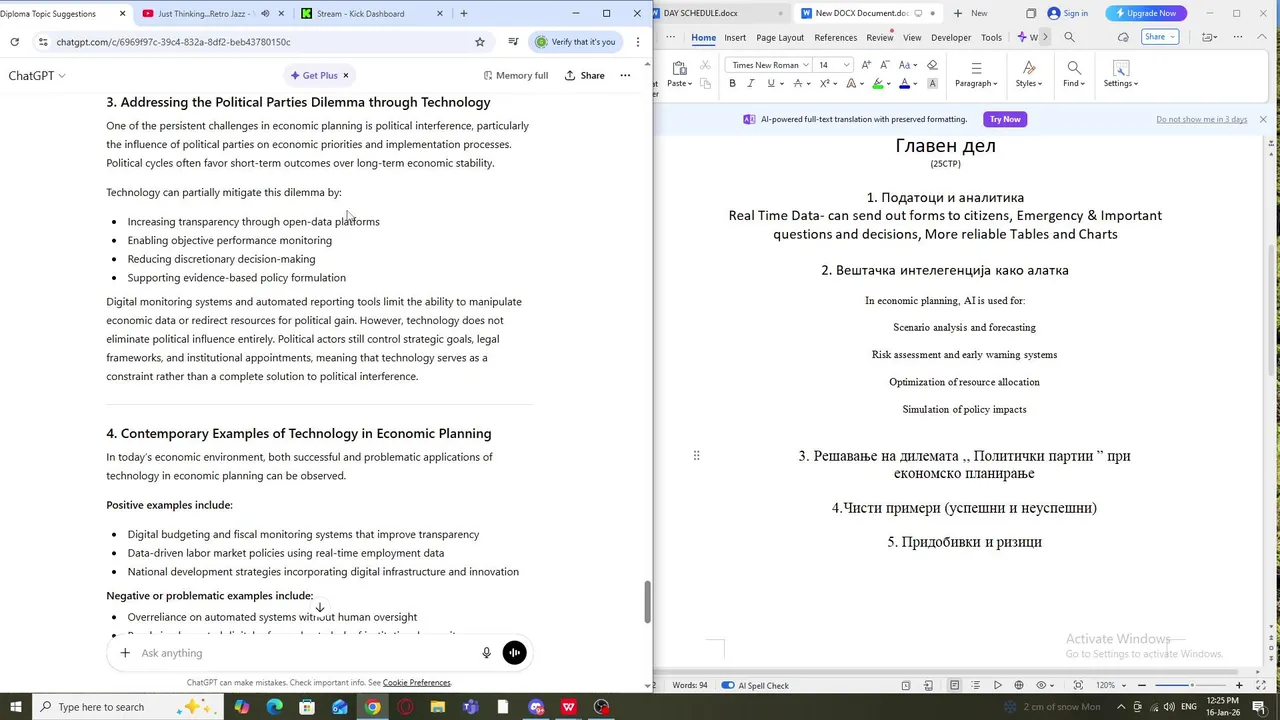The image size is (1280, 720).
Task: Expand the Styles dropdown
Action: (1029, 83)
